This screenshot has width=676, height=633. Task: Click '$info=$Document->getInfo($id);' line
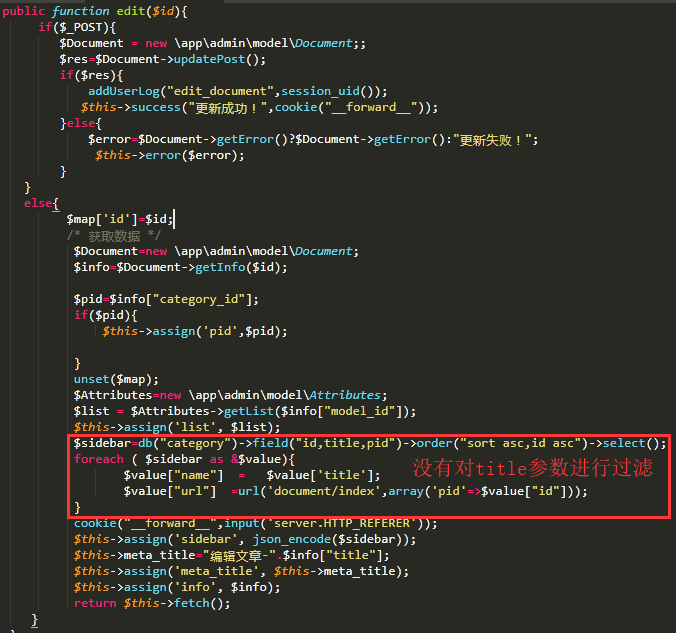180,267
